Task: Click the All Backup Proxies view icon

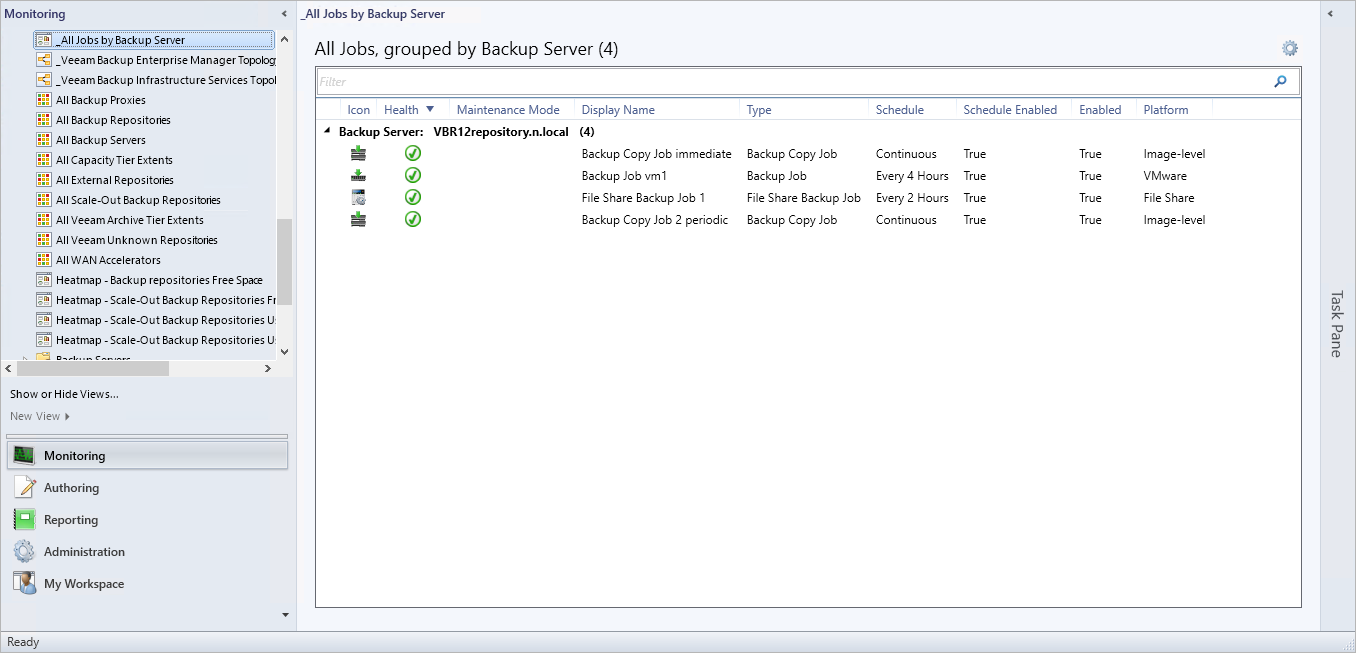Action: 44,100
